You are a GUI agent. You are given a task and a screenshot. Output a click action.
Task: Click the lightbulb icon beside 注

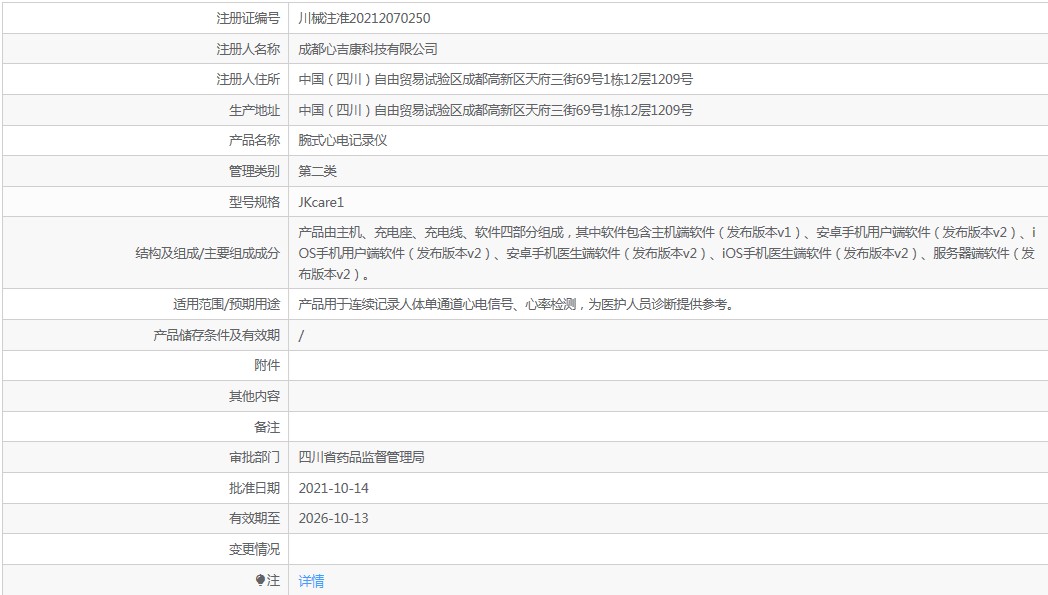[260, 580]
